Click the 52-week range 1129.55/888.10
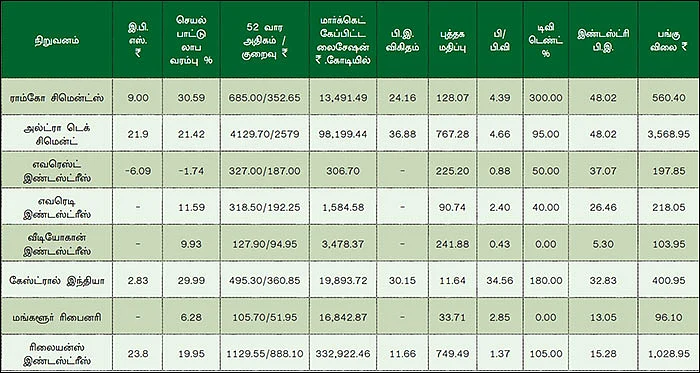Viewport: 700px width, 373px height. point(265,354)
